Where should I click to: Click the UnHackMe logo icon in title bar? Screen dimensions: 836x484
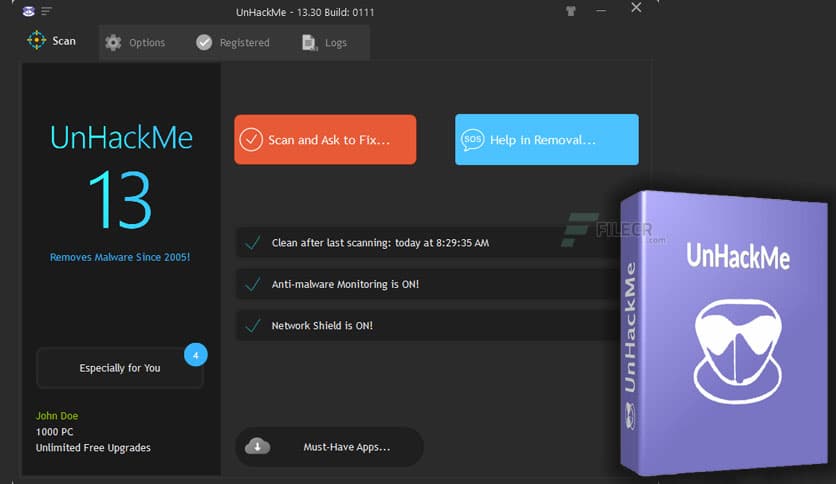tap(29, 11)
